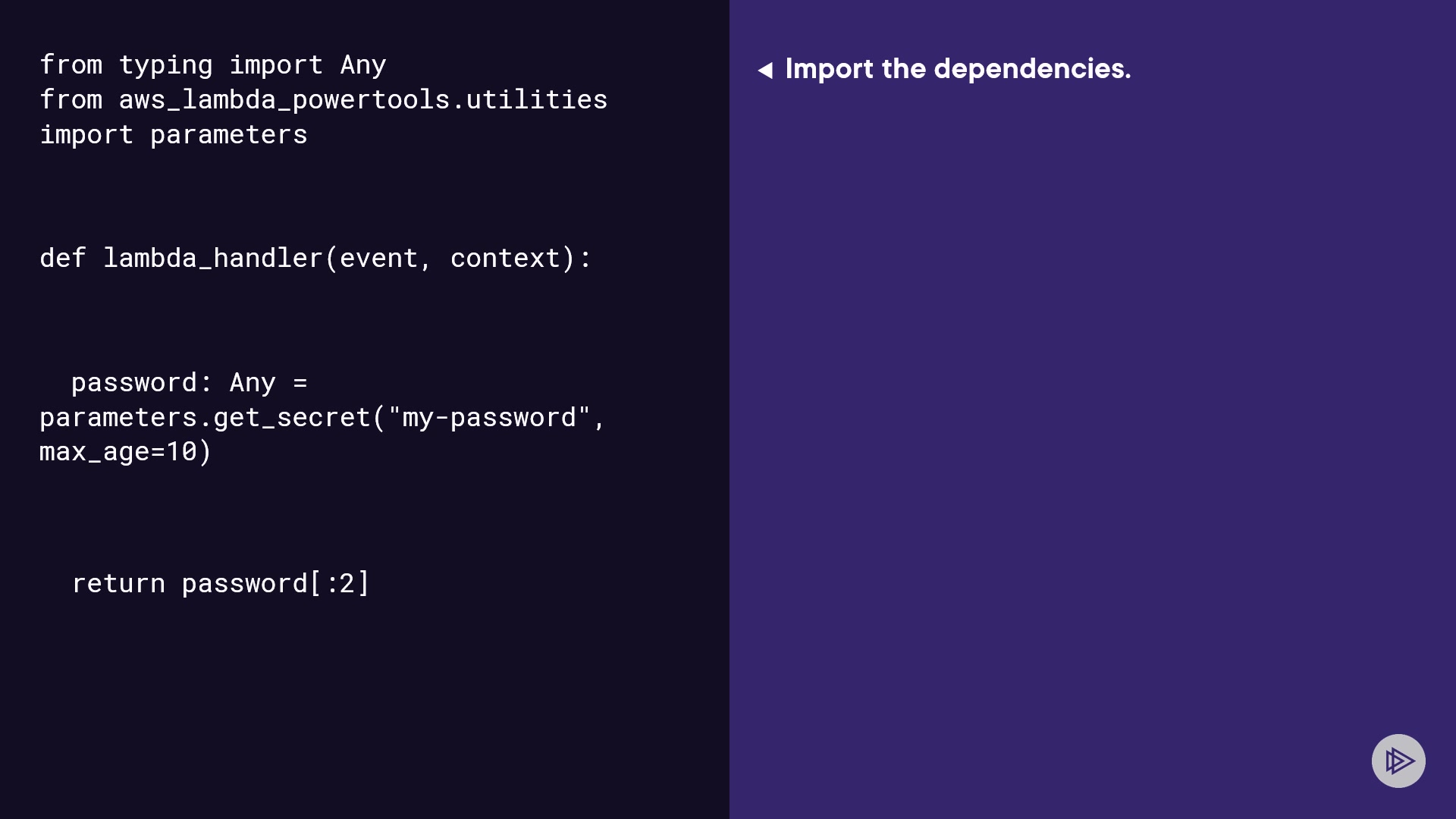Click the "return" keyword in the code
Viewport: 1456px width, 819px height.
tap(118, 584)
